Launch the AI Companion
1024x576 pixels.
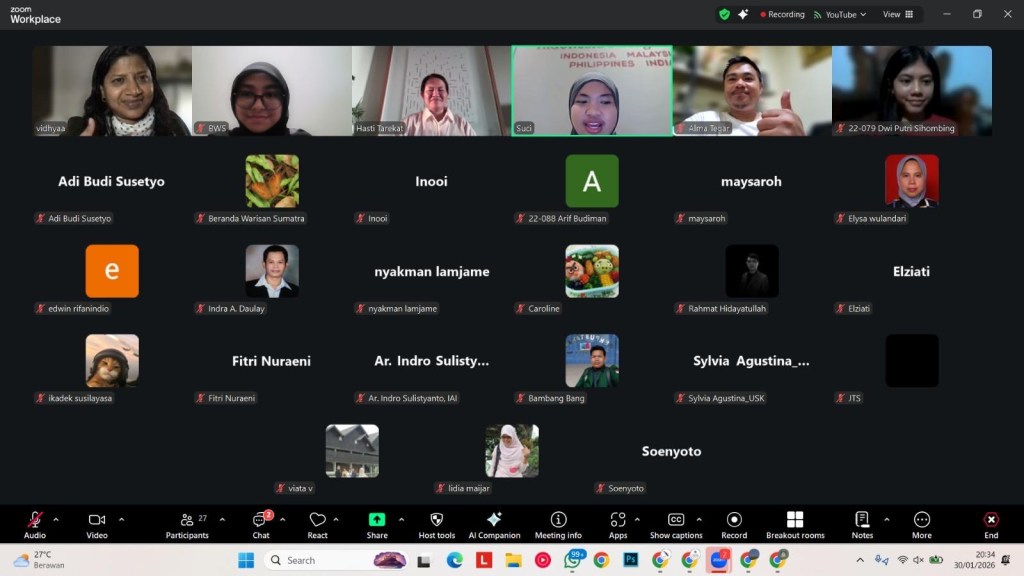coord(494,524)
